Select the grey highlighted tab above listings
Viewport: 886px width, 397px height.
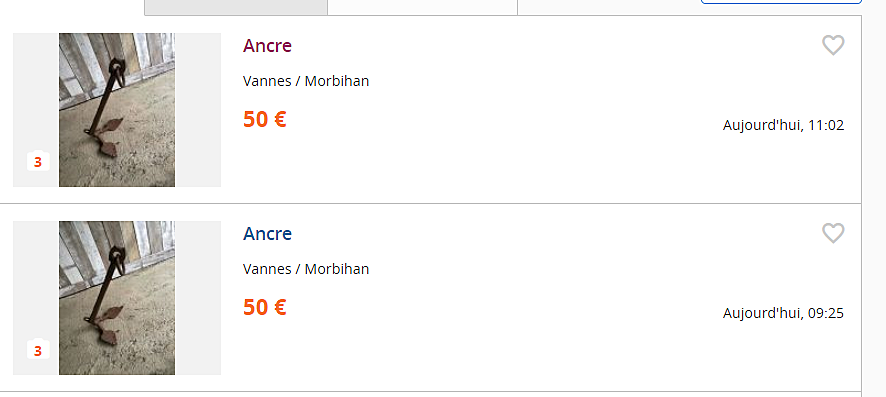[236, 7]
